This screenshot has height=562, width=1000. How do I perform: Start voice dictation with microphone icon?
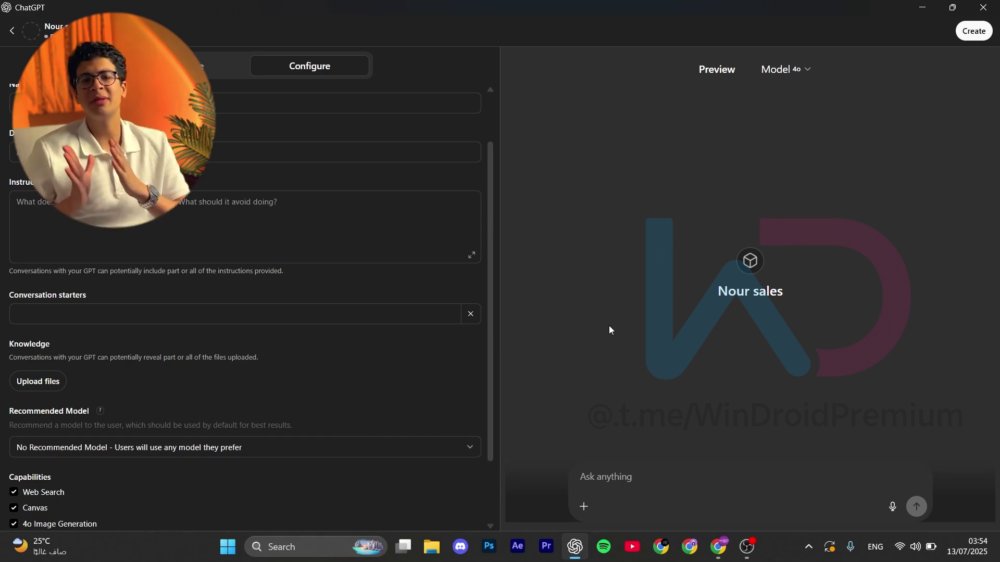coord(892,506)
